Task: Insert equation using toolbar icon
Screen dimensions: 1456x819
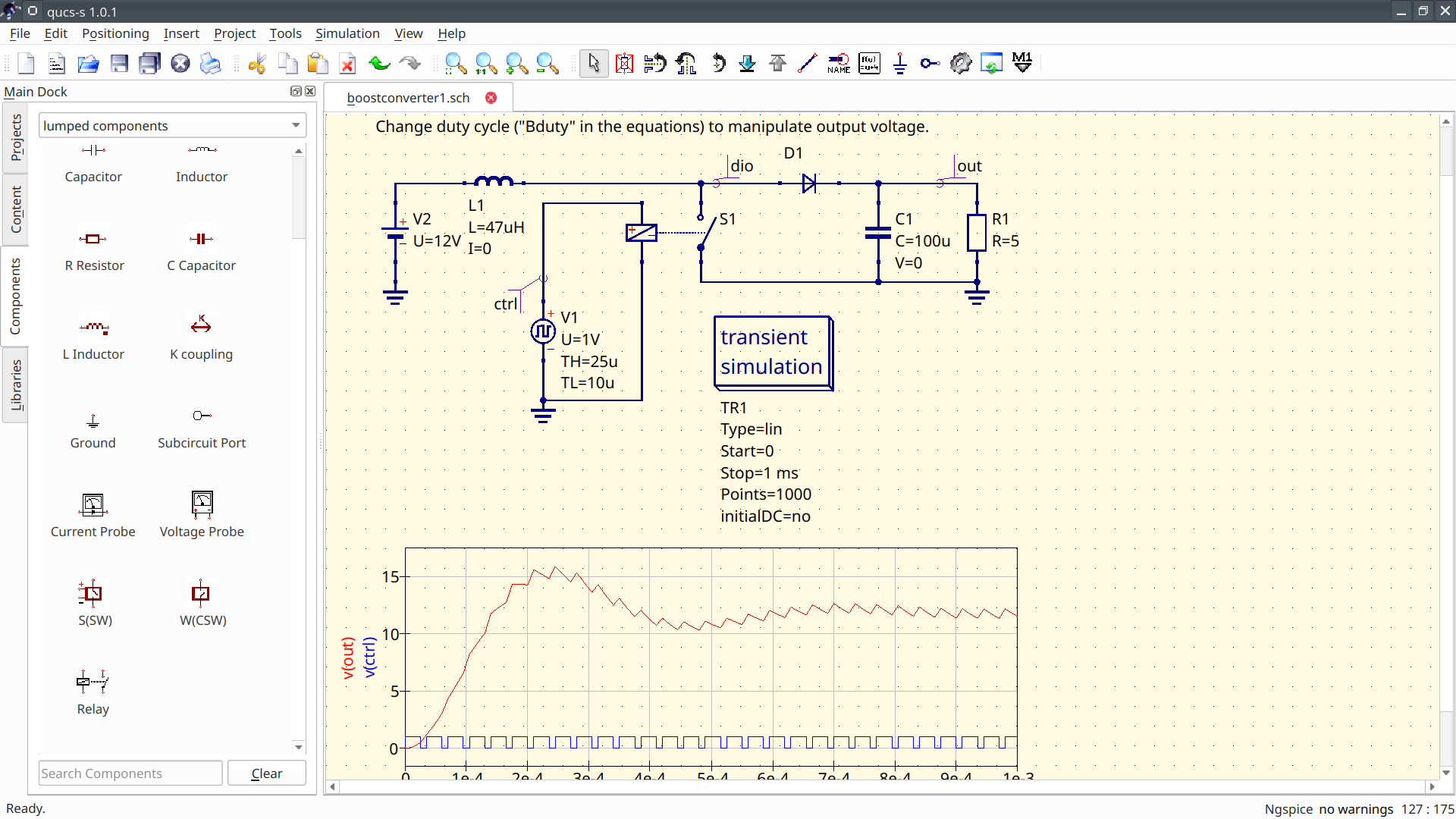Action: tap(869, 63)
